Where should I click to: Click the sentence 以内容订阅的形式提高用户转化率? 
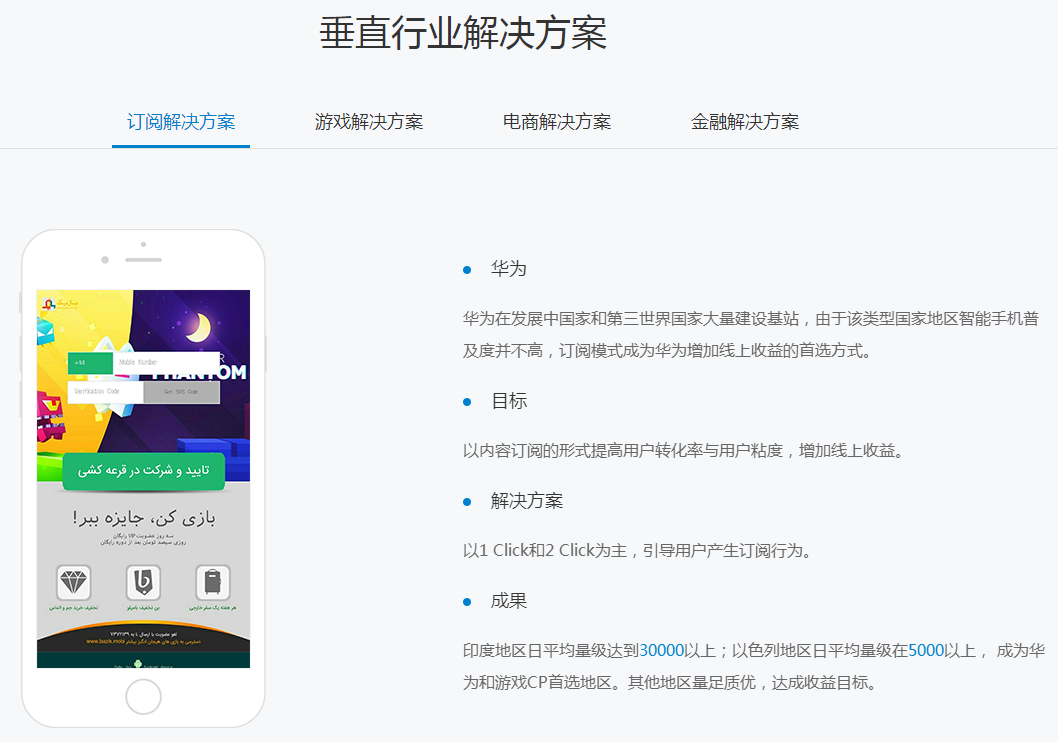pos(684,451)
